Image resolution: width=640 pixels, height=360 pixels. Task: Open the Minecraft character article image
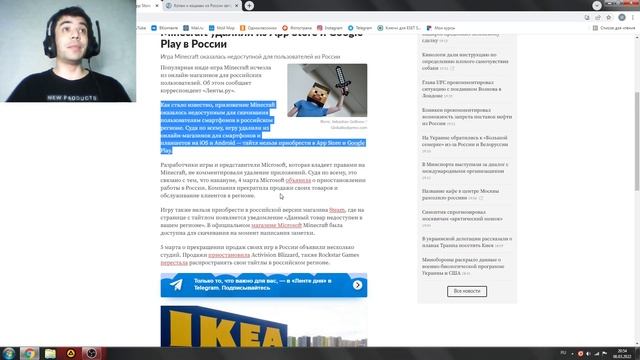coord(327,90)
